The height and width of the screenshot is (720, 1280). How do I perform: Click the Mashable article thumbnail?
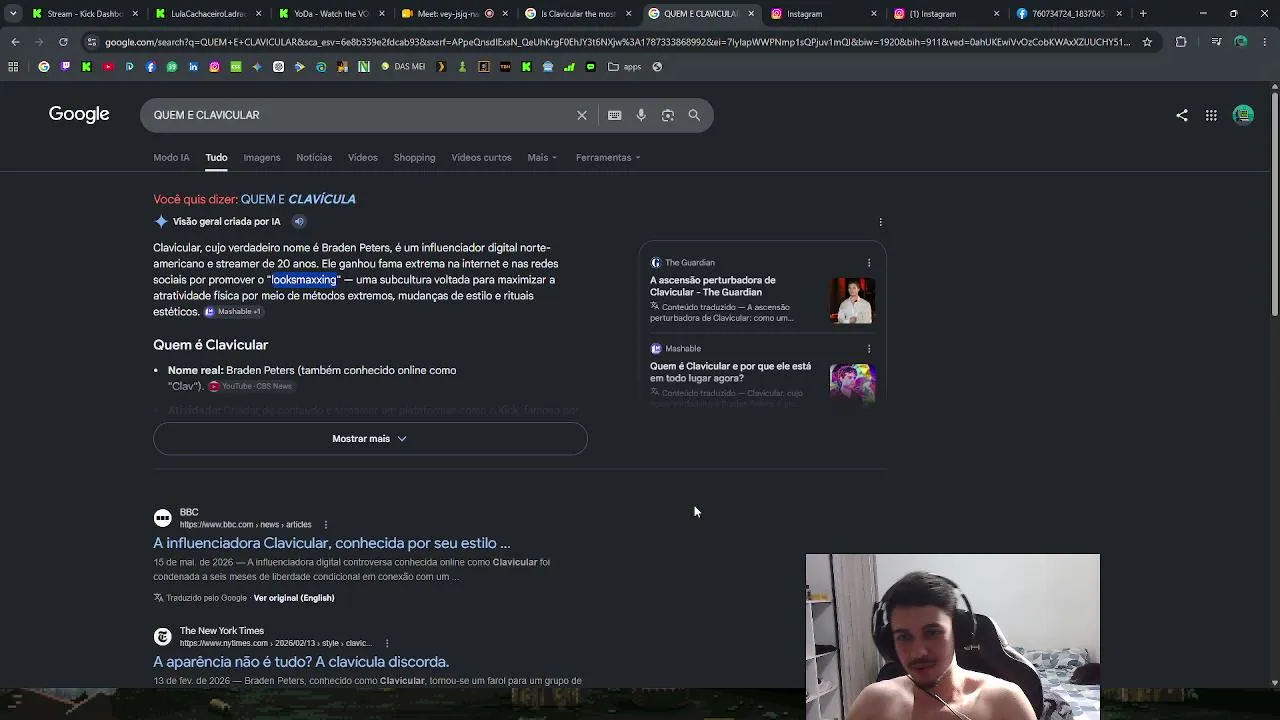click(x=853, y=383)
